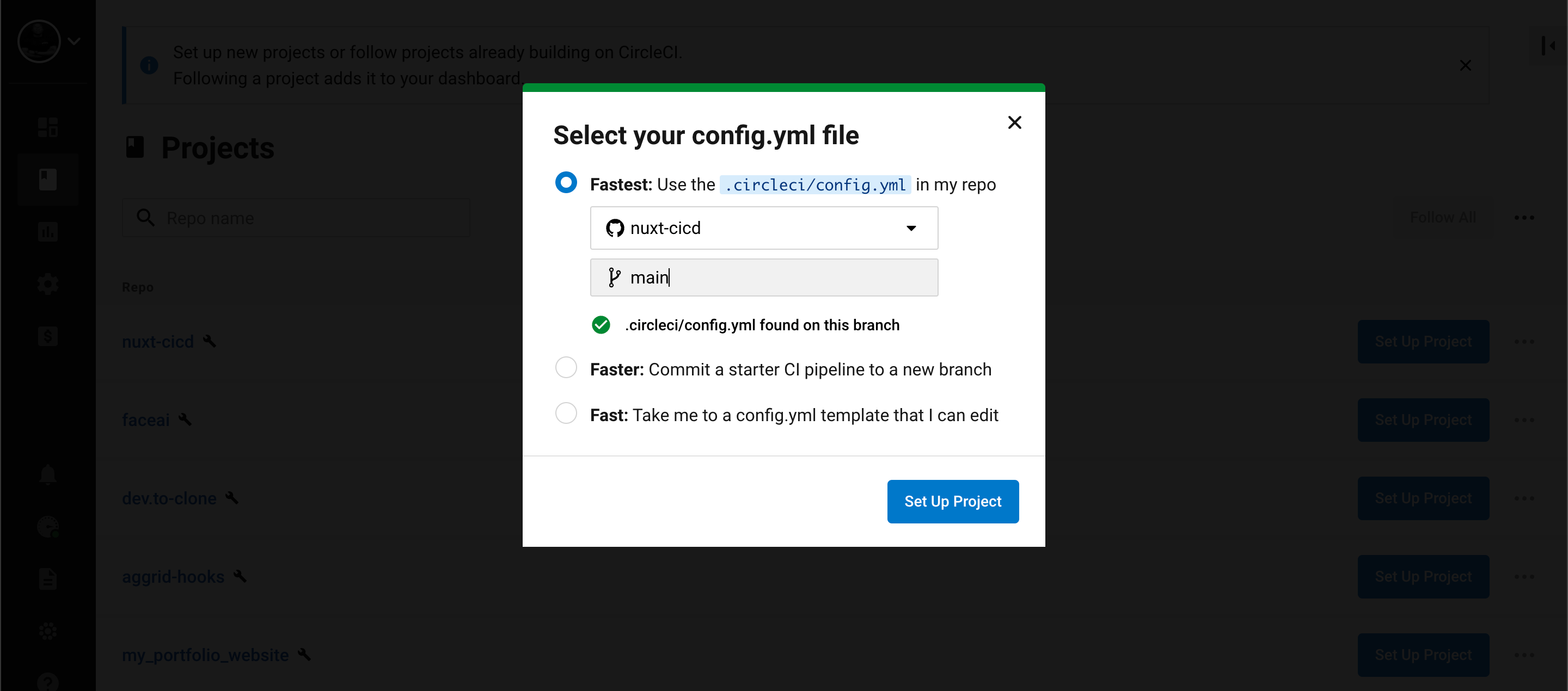Open the Plan billing icon in sidebar
The width and height of the screenshot is (1568, 691).
(47, 336)
